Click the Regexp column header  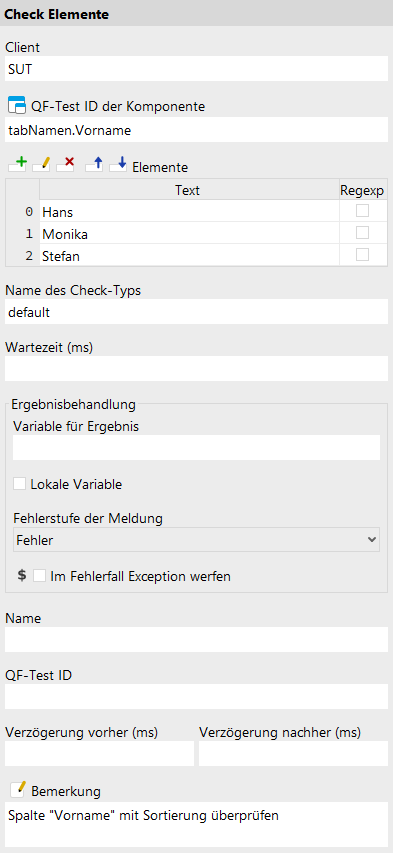pyautogui.click(x=363, y=190)
